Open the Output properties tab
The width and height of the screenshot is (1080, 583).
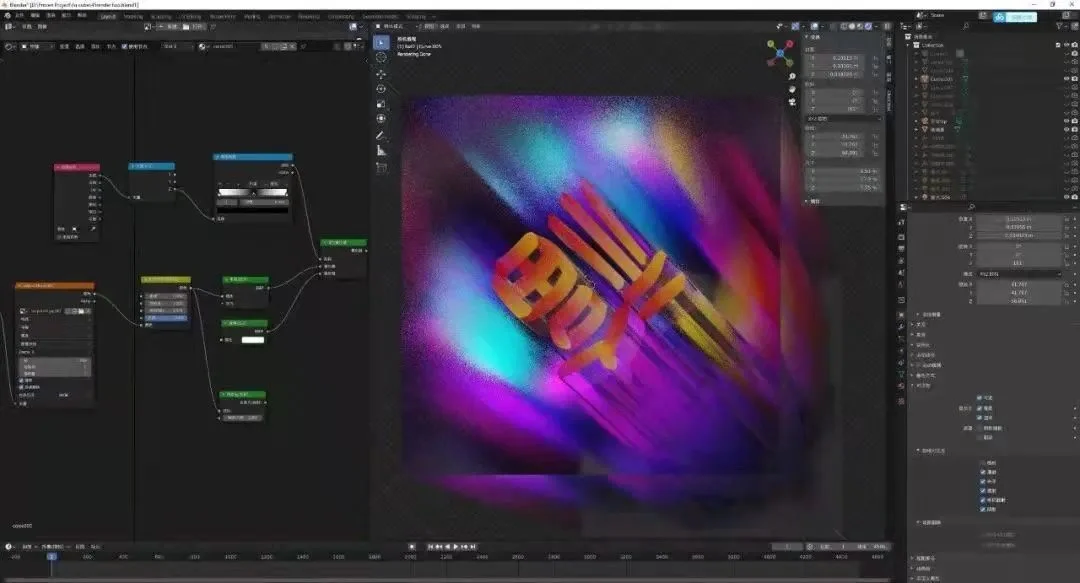coord(902,248)
